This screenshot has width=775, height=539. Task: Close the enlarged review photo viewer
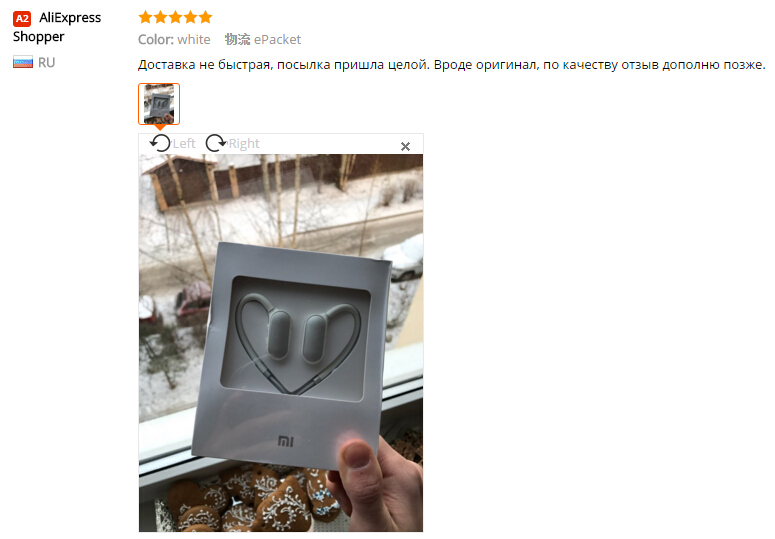pos(405,146)
